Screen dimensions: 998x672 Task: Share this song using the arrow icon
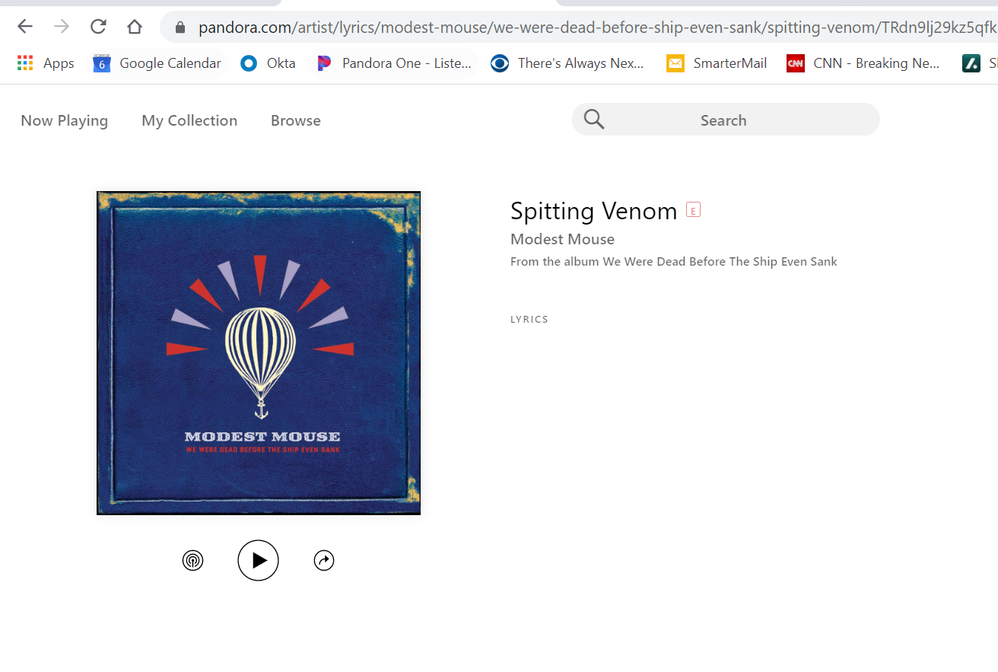coord(324,561)
